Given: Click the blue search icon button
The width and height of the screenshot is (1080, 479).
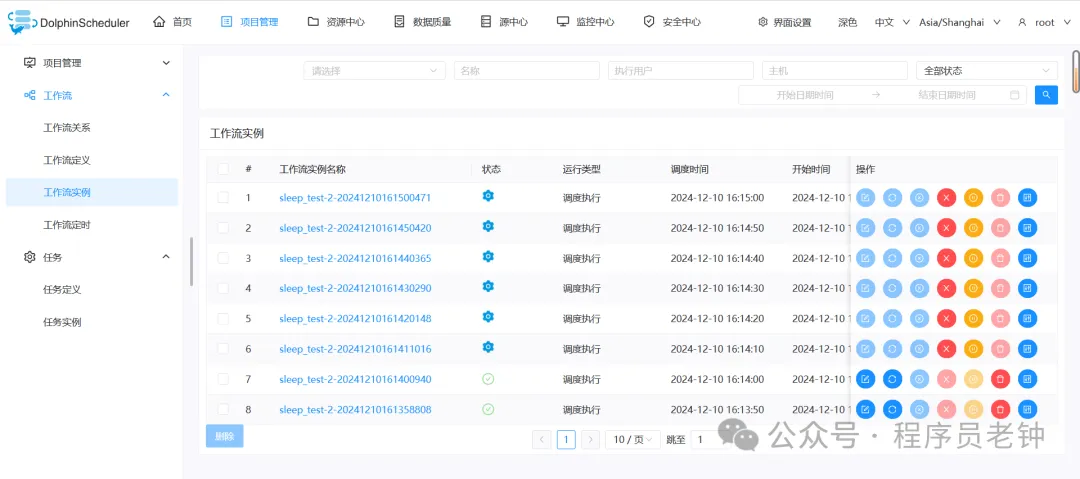Looking at the screenshot, I should click(1046, 95).
